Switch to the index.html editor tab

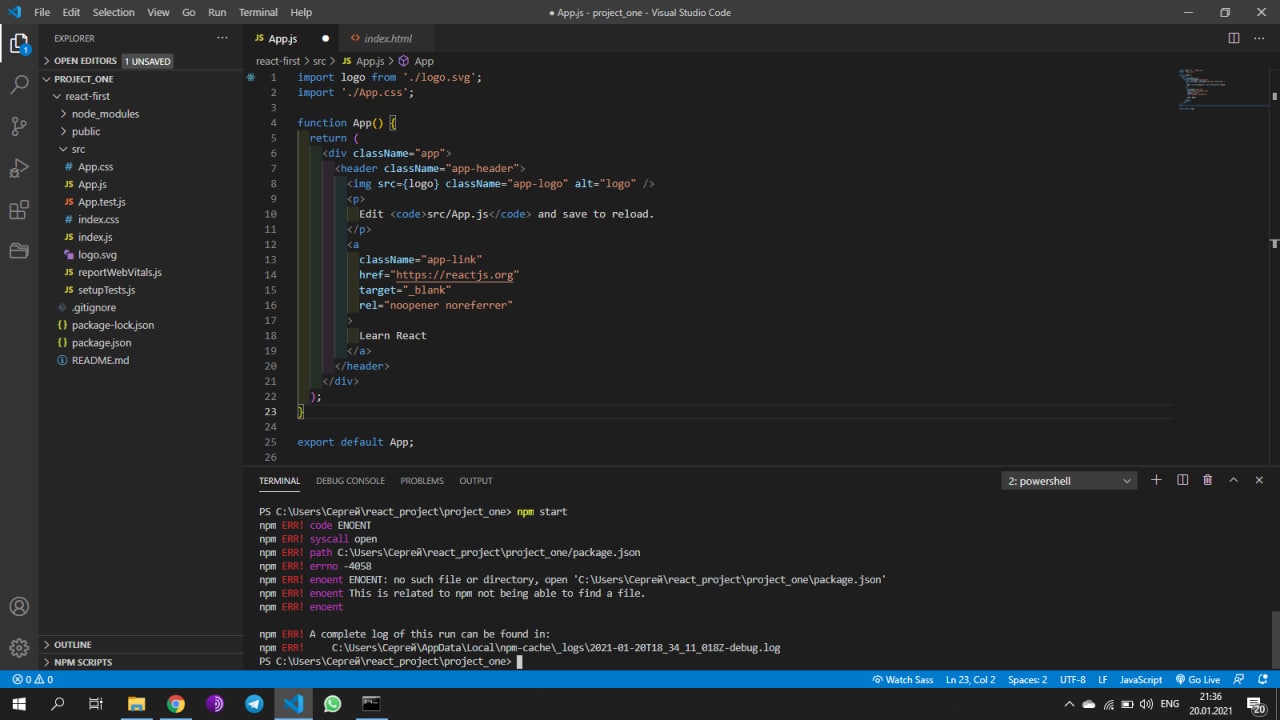pyautogui.click(x=387, y=38)
